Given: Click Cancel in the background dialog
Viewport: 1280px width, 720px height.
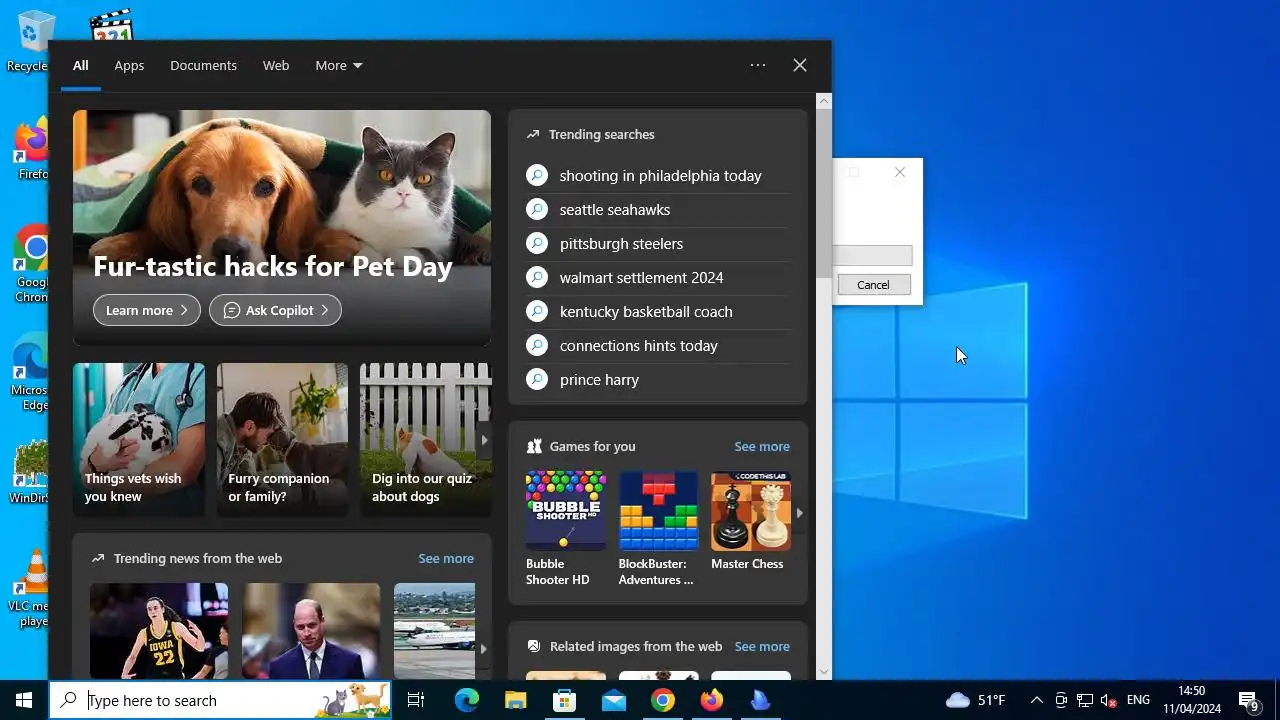Looking at the screenshot, I should (x=873, y=285).
